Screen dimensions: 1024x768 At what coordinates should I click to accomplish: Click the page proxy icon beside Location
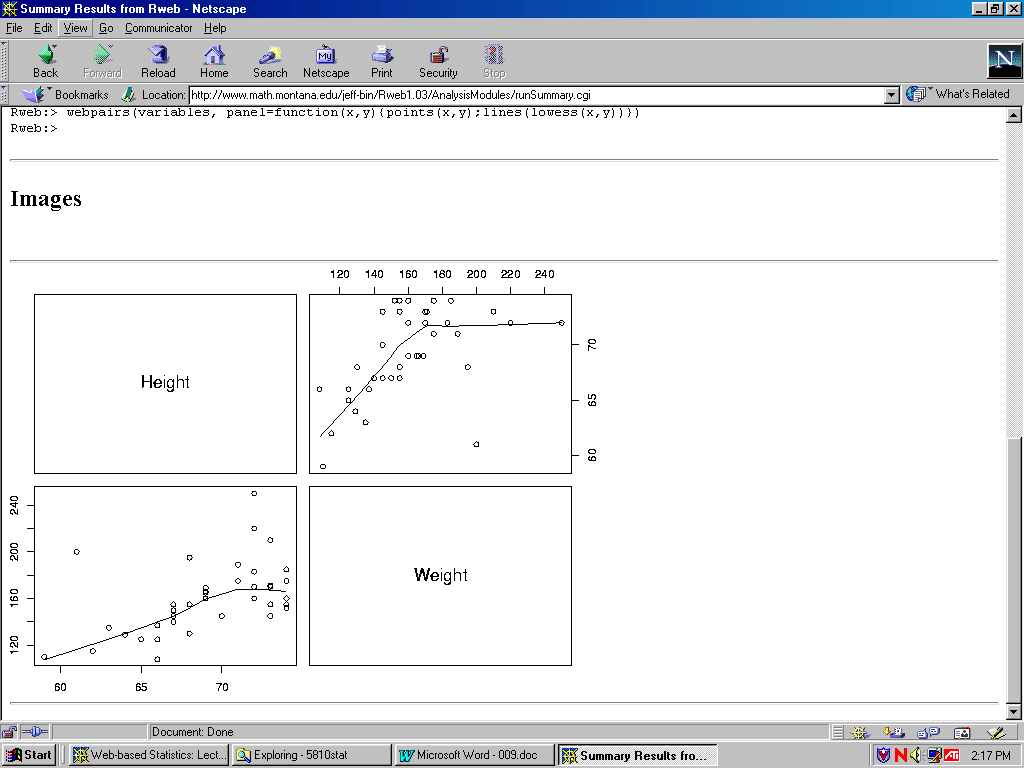pyautogui.click(x=128, y=95)
